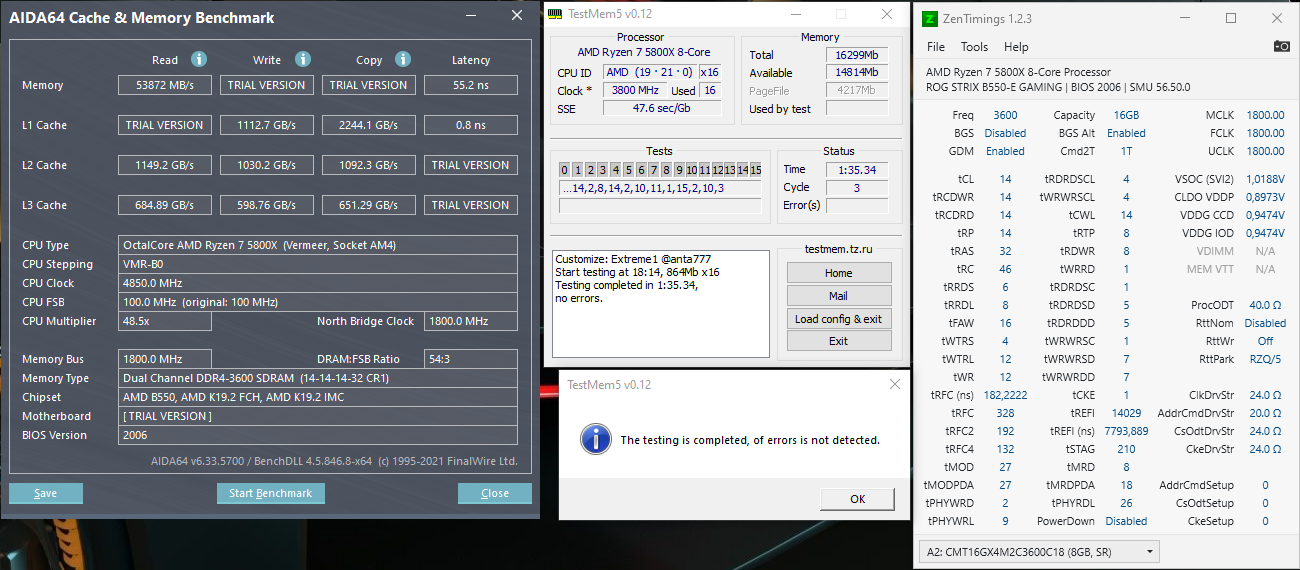Click the Memory Latency 55.2 ns field
This screenshot has height=570, width=1300.
[x=471, y=85]
